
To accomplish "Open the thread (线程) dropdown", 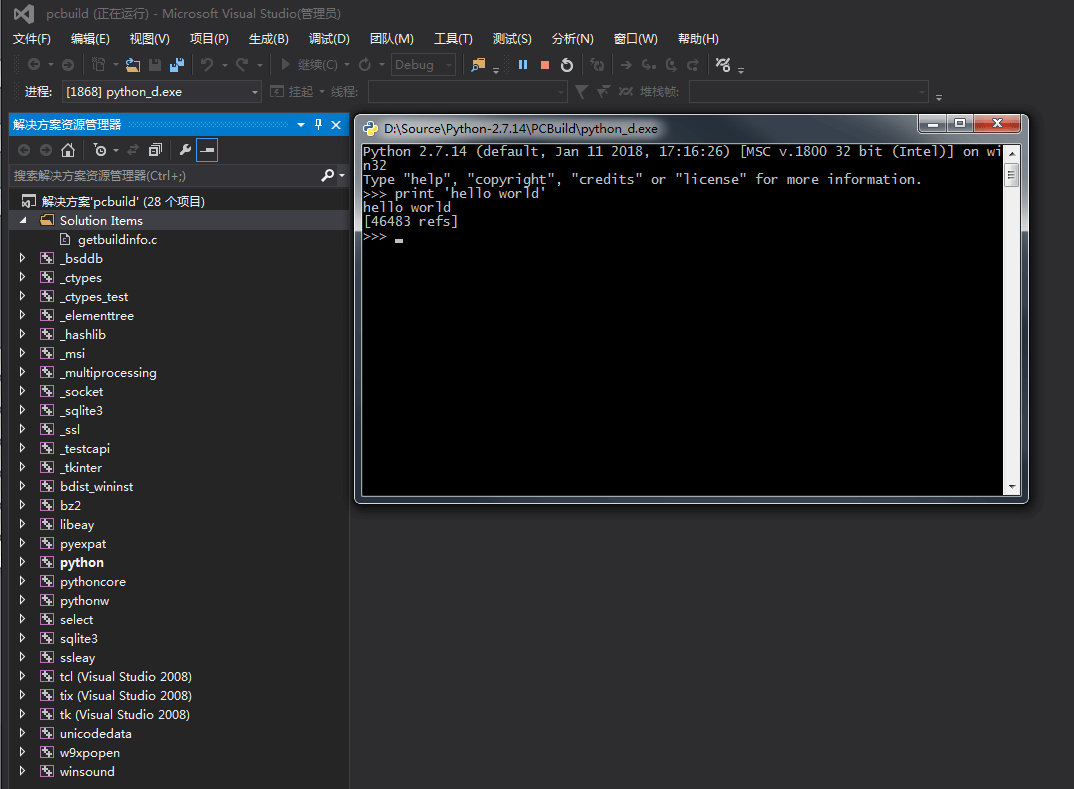I will point(560,92).
